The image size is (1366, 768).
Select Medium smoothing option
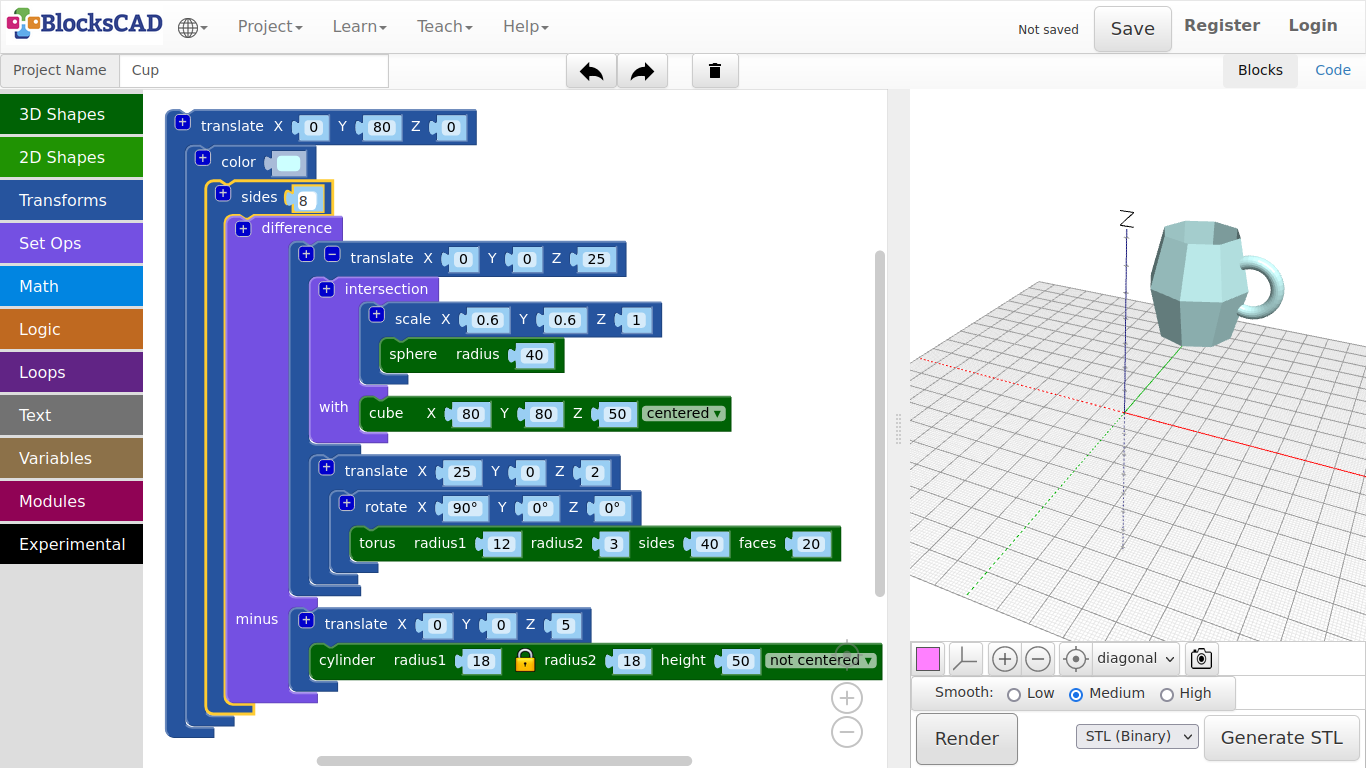[1076, 694]
